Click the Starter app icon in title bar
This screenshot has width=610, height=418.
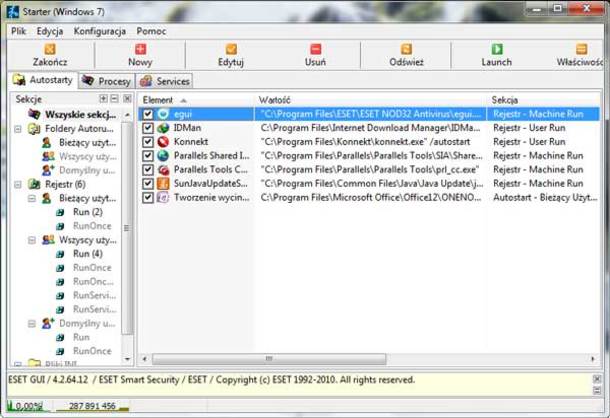coord(13,12)
